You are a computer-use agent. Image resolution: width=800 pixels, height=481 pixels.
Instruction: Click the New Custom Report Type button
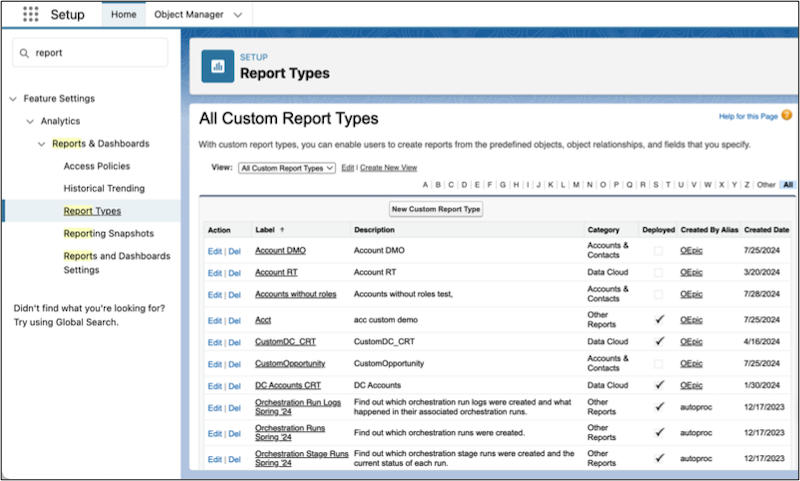click(x=436, y=209)
